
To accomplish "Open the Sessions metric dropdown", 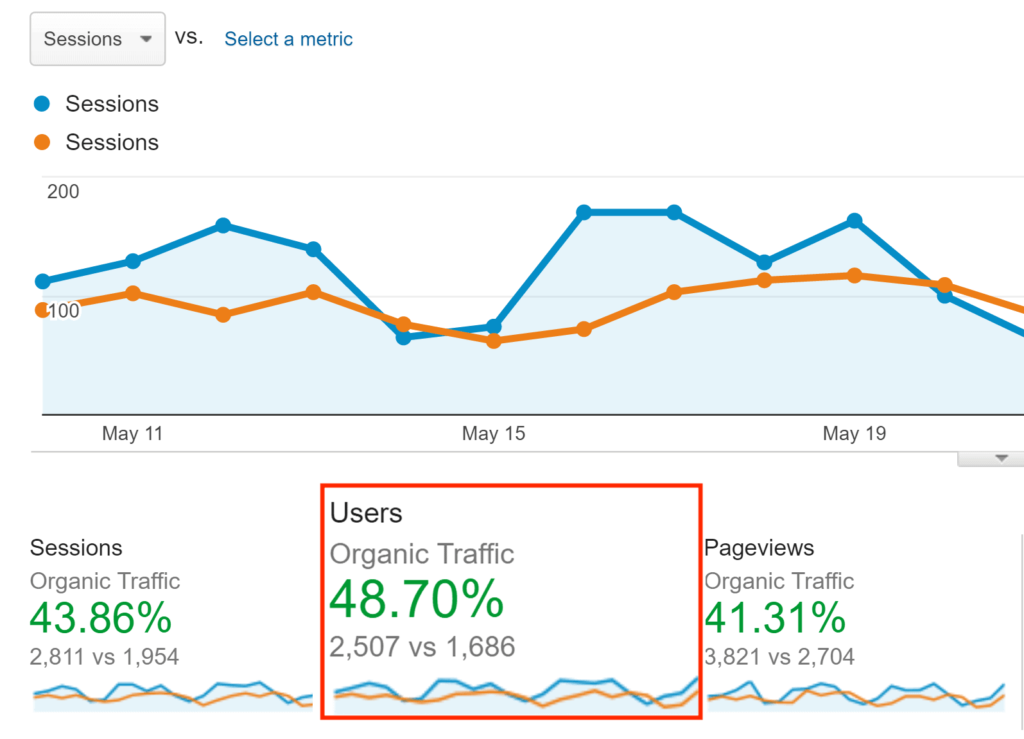I will 97,40.
